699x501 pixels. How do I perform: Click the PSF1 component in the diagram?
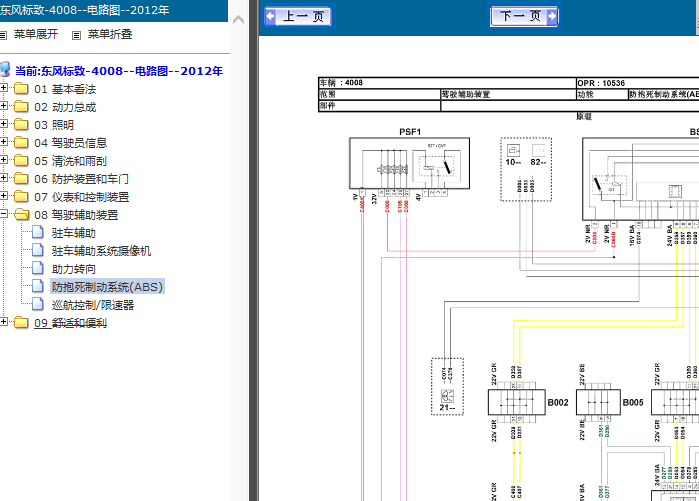[409, 163]
